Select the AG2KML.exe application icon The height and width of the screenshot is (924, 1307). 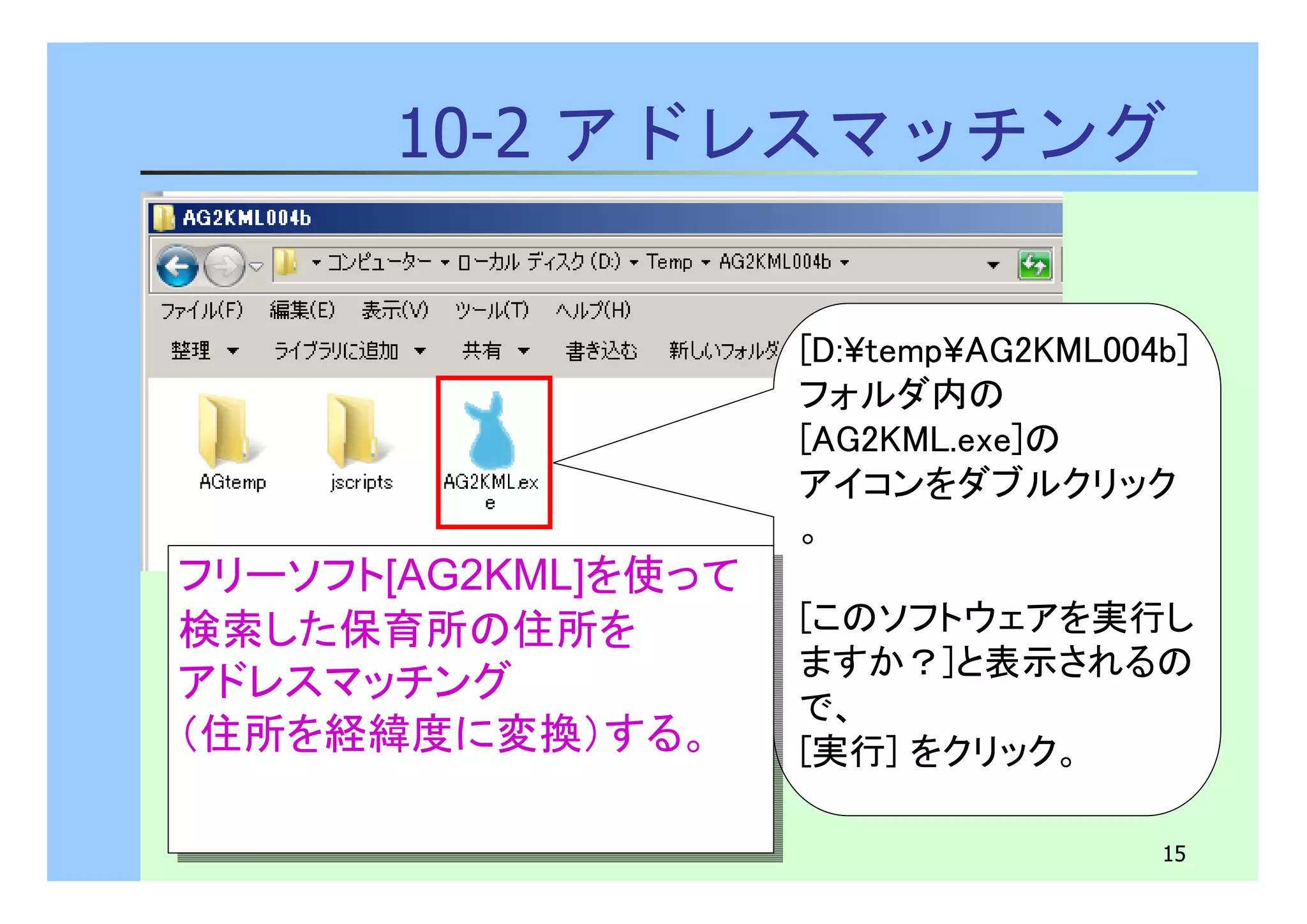[x=491, y=431]
